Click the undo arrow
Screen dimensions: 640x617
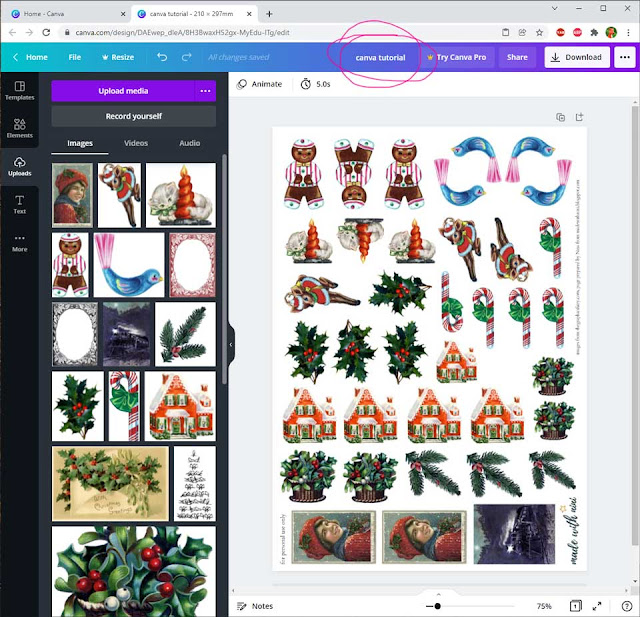point(162,57)
